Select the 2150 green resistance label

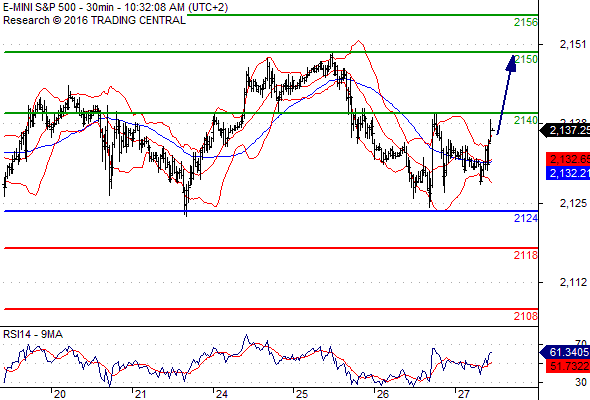coord(526,59)
